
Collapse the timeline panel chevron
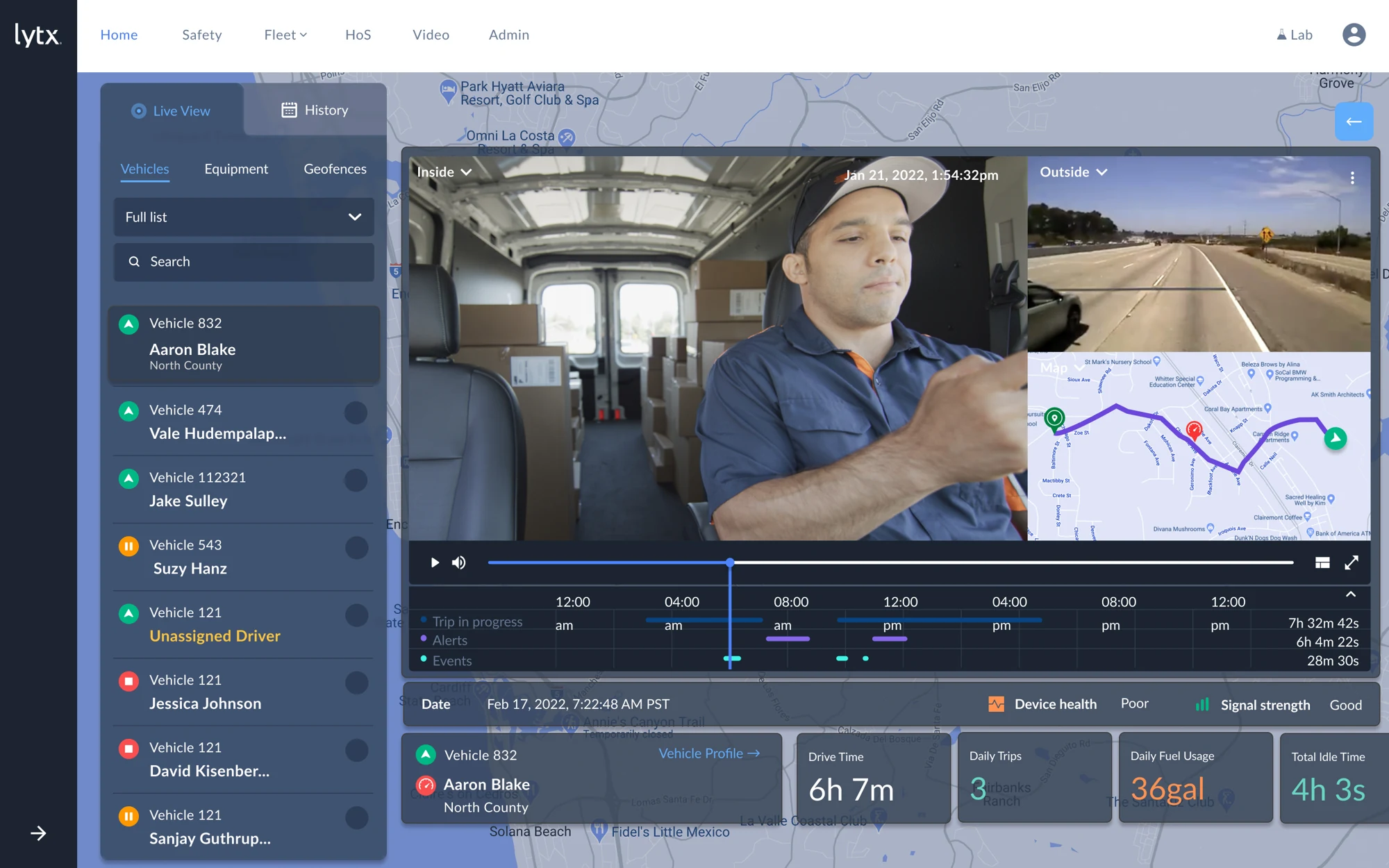point(1351,594)
